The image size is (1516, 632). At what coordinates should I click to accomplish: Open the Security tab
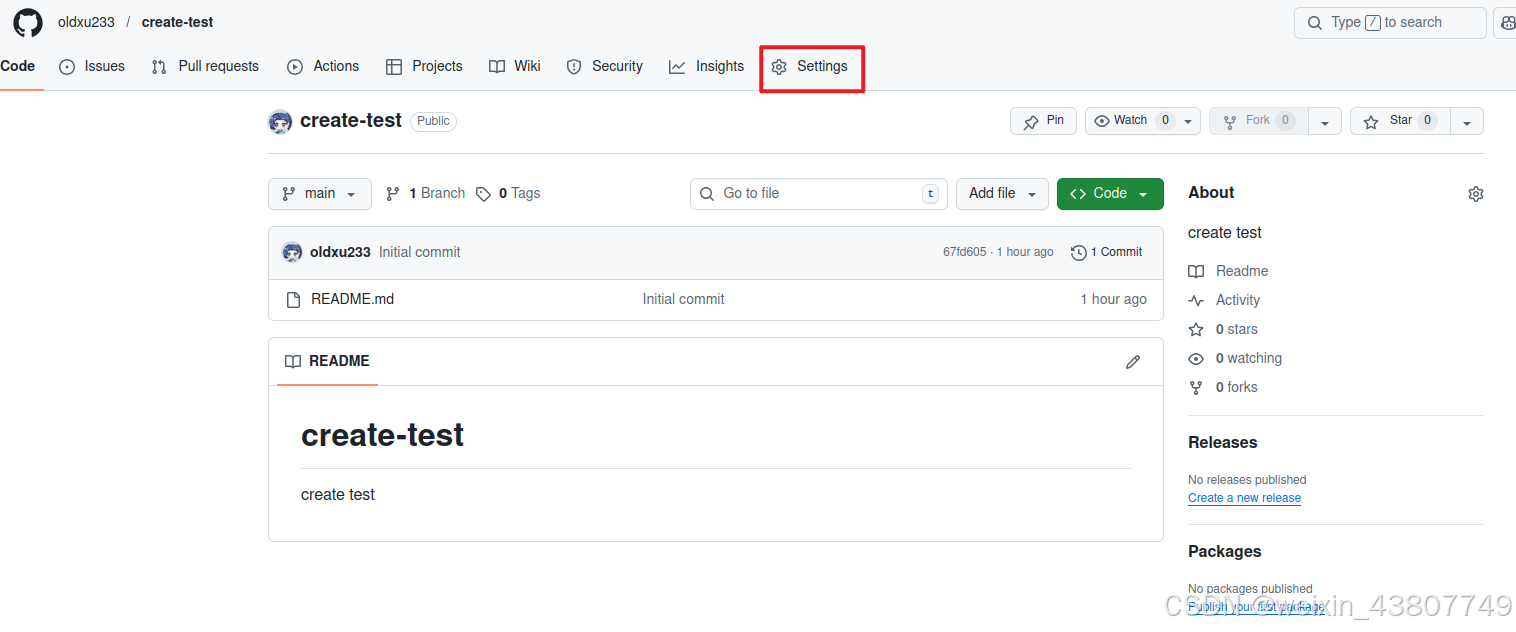[604, 66]
